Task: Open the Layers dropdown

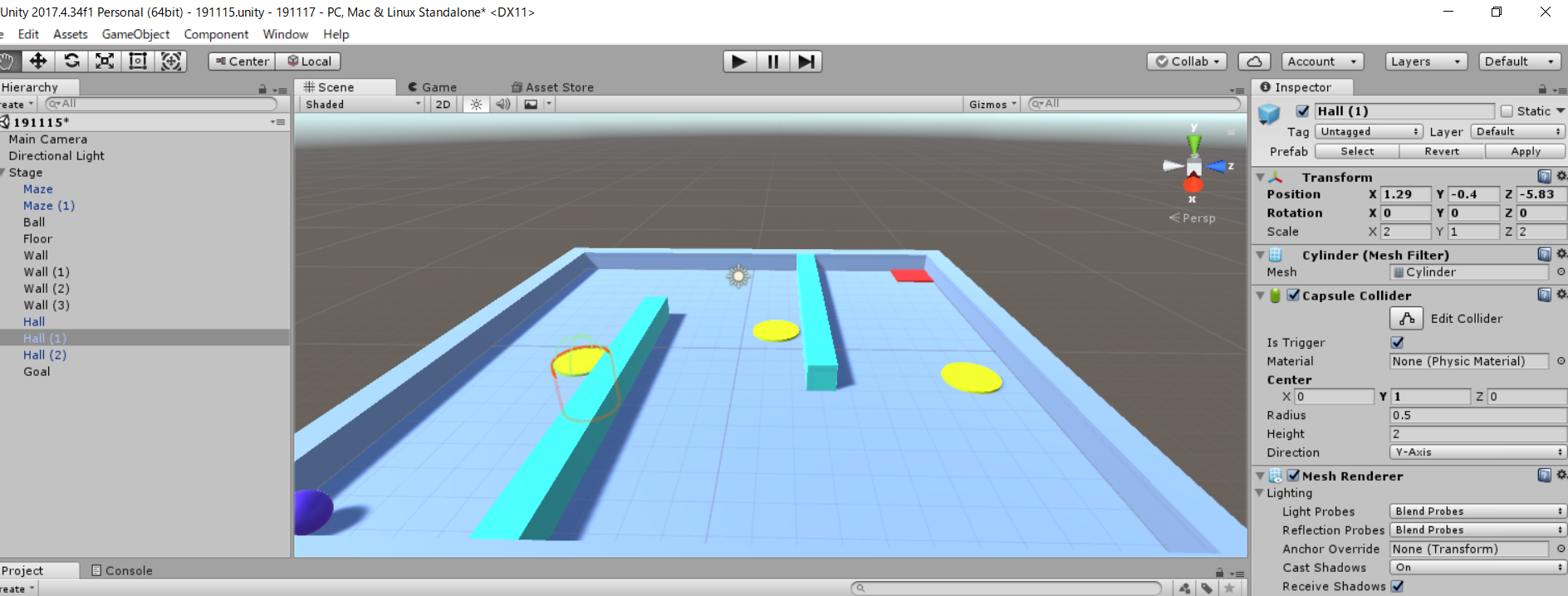Action: [x=1426, y=61]
